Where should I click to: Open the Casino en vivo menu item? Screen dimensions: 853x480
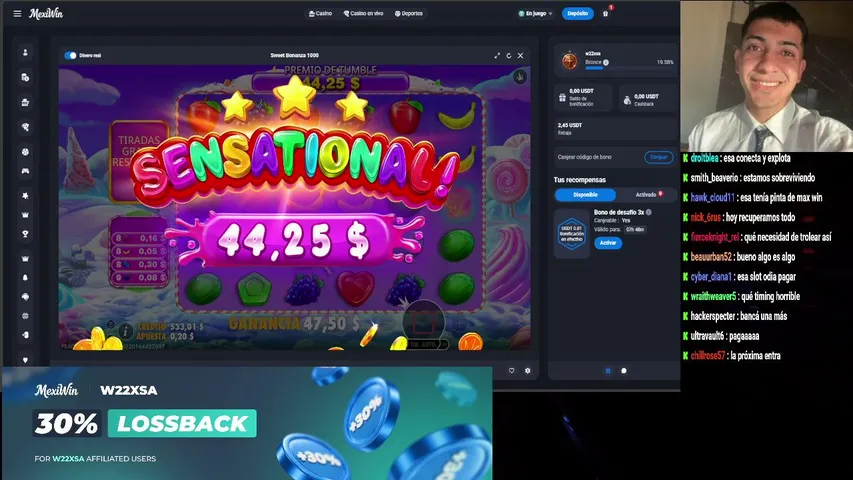363,14
